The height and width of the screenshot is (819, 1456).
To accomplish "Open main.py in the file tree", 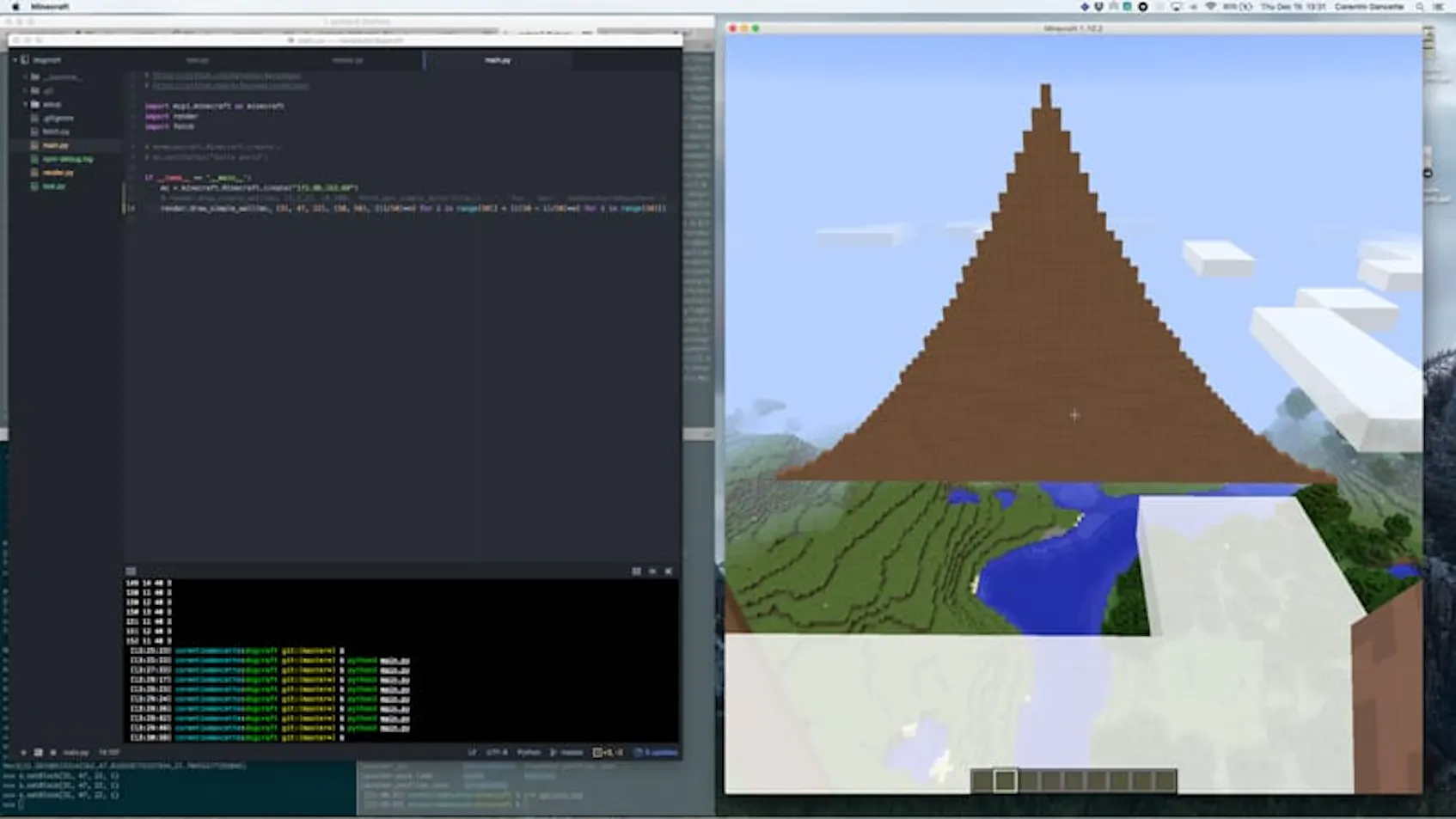I will 55,145.
